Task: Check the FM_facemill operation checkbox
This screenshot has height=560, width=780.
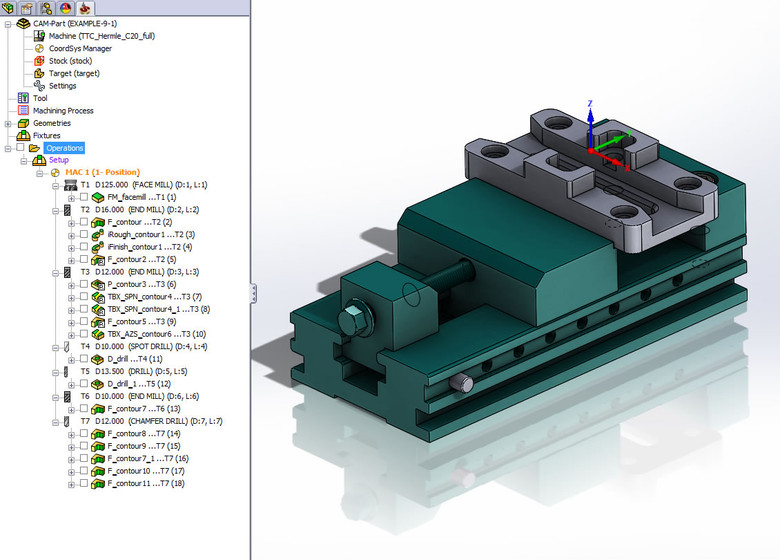Action: [x=84, y=198]
